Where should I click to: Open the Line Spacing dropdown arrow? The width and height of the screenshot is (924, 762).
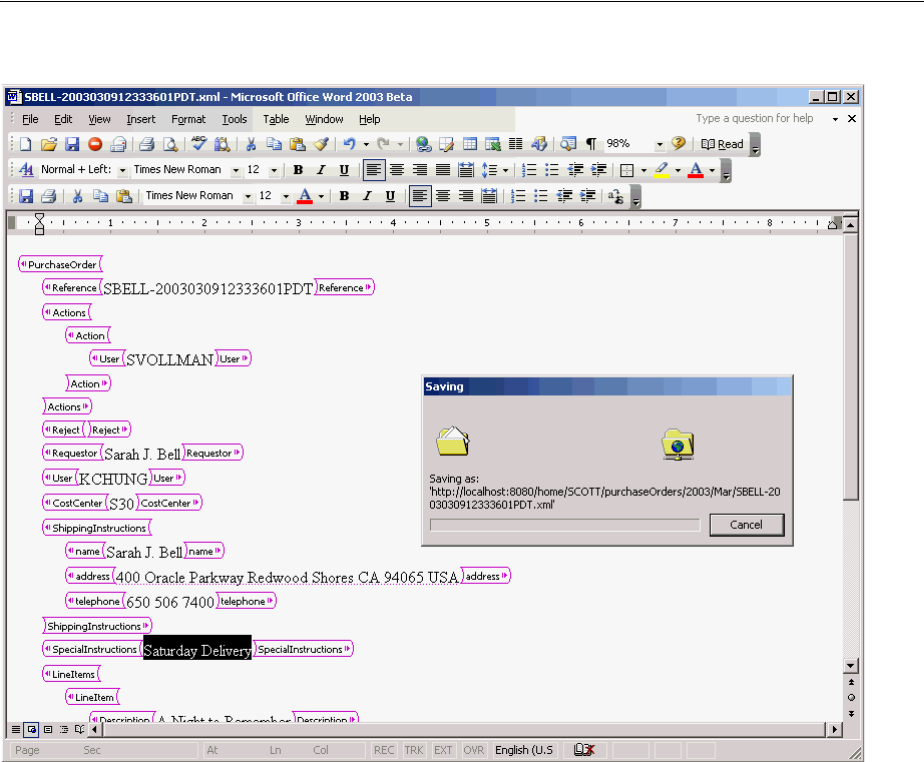pyautogui.click(x=506, y=171)
